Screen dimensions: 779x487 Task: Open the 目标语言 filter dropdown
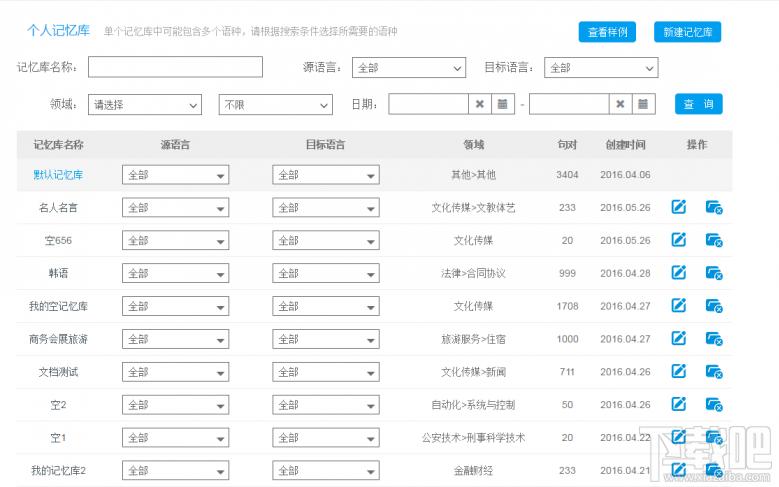[601, 68]
